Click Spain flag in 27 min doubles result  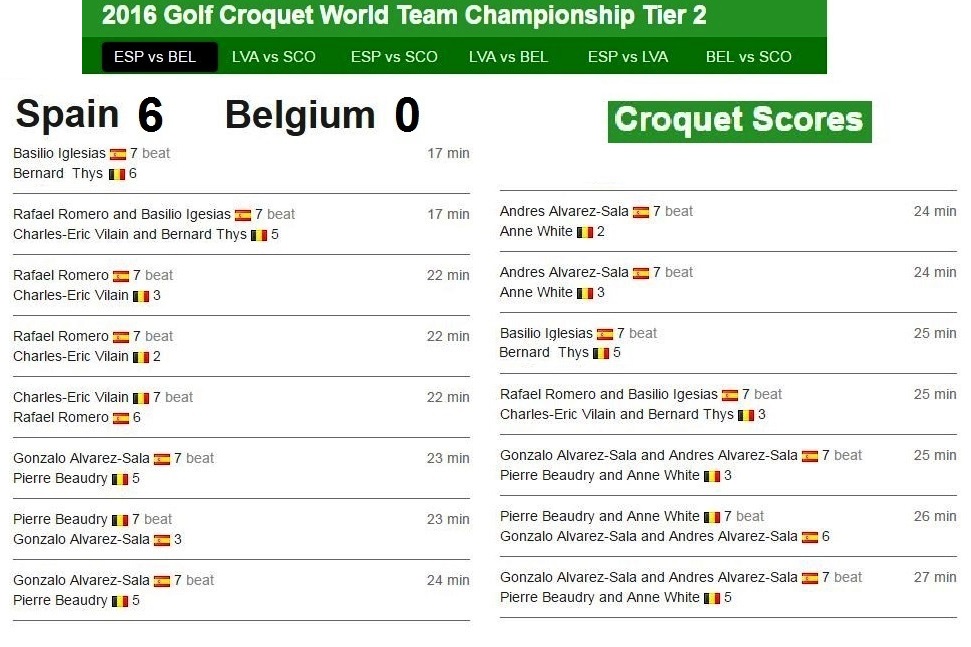810,578
